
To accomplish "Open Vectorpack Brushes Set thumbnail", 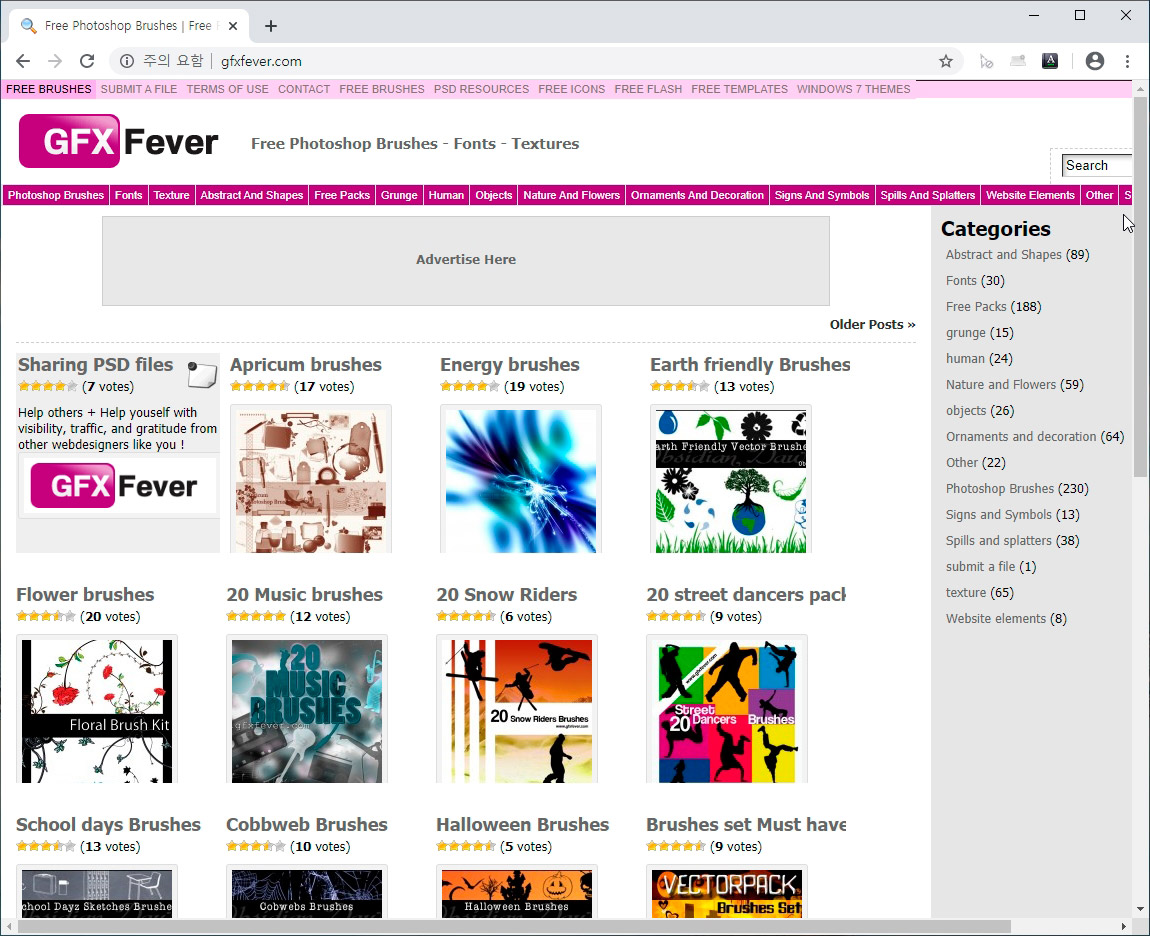I will [727, 892].
